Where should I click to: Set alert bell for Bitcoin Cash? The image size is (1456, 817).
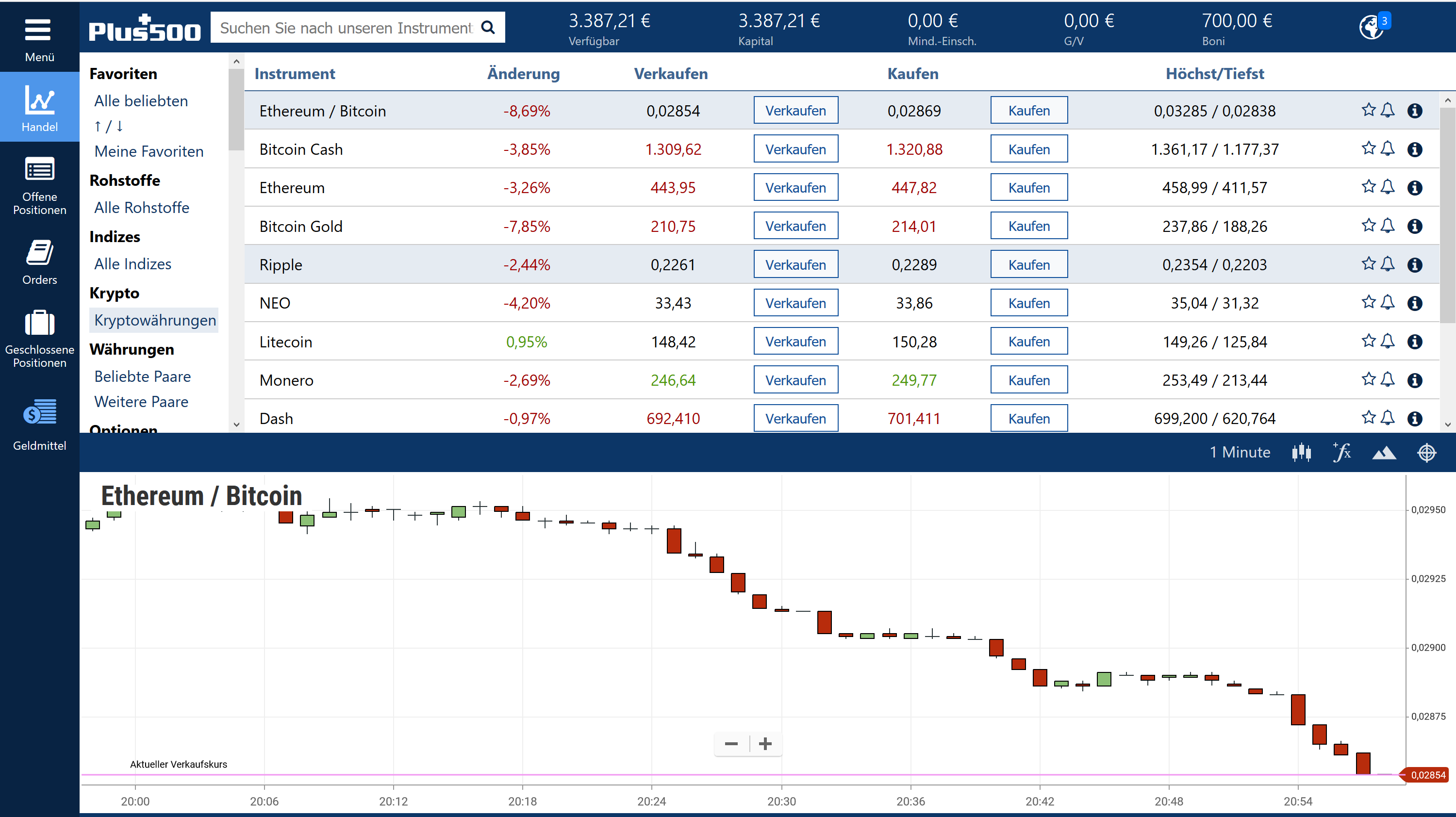point(1388,148)
